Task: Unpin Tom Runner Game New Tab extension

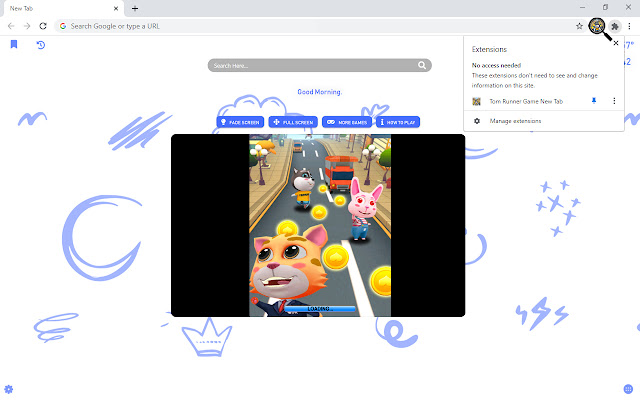Action: click(594, 101)
